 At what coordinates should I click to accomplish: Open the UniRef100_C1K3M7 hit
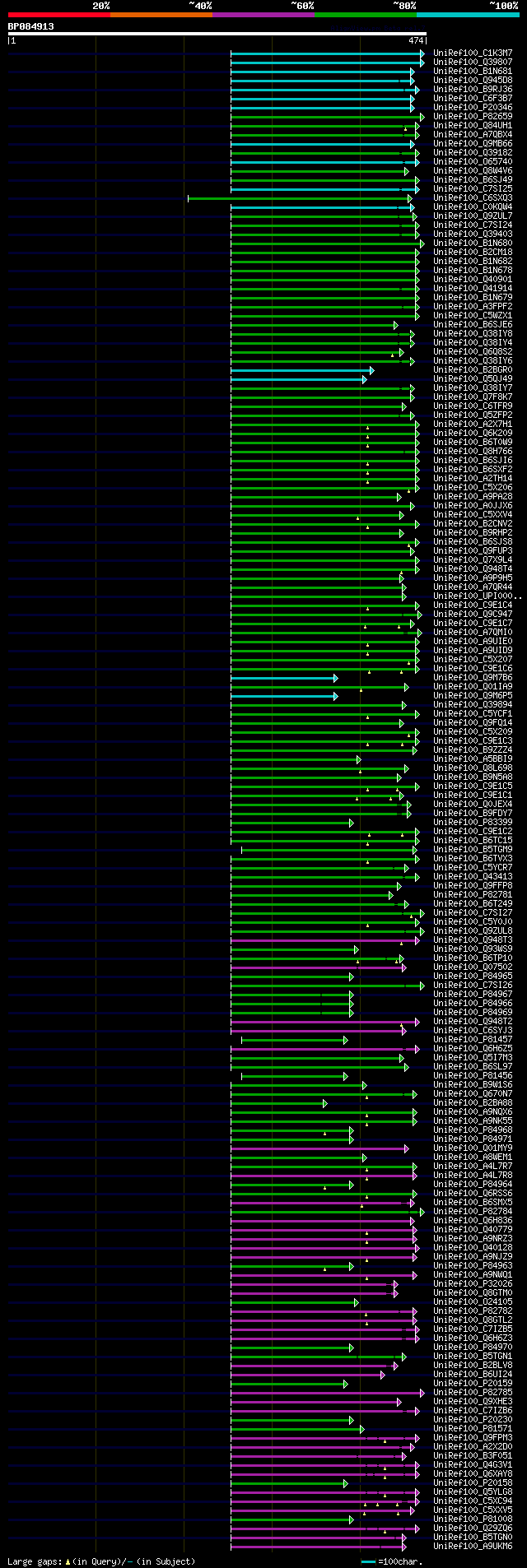pyautogui.click(x=473, y=53)
